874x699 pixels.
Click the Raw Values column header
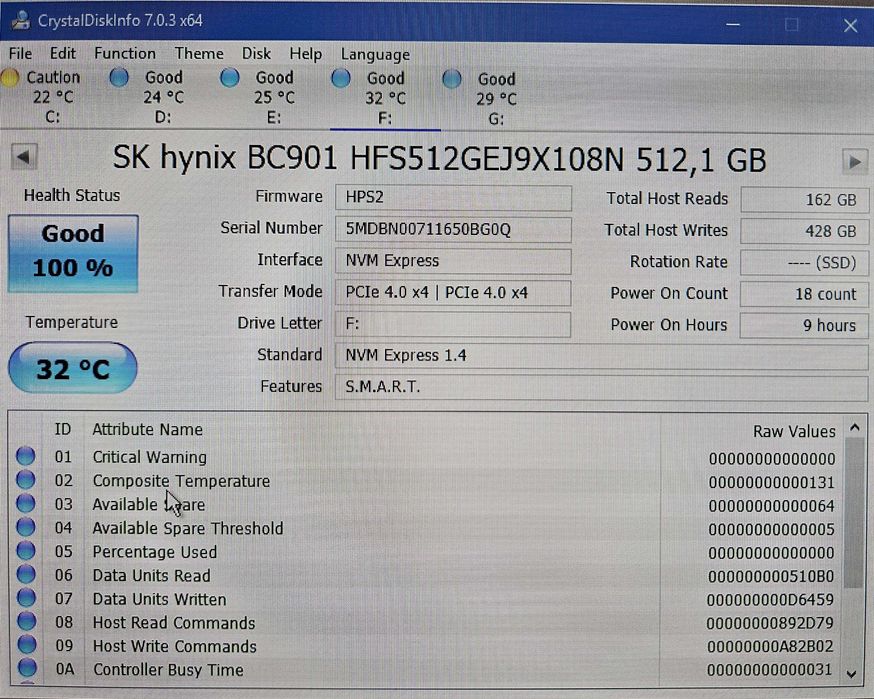click(794, 431)
